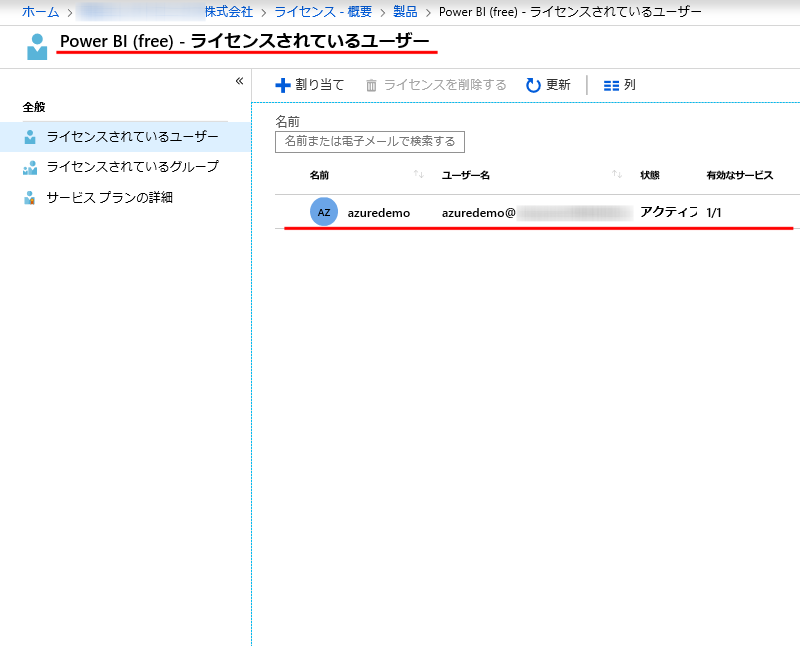Click the name or email search field

[x=370, y=142]
